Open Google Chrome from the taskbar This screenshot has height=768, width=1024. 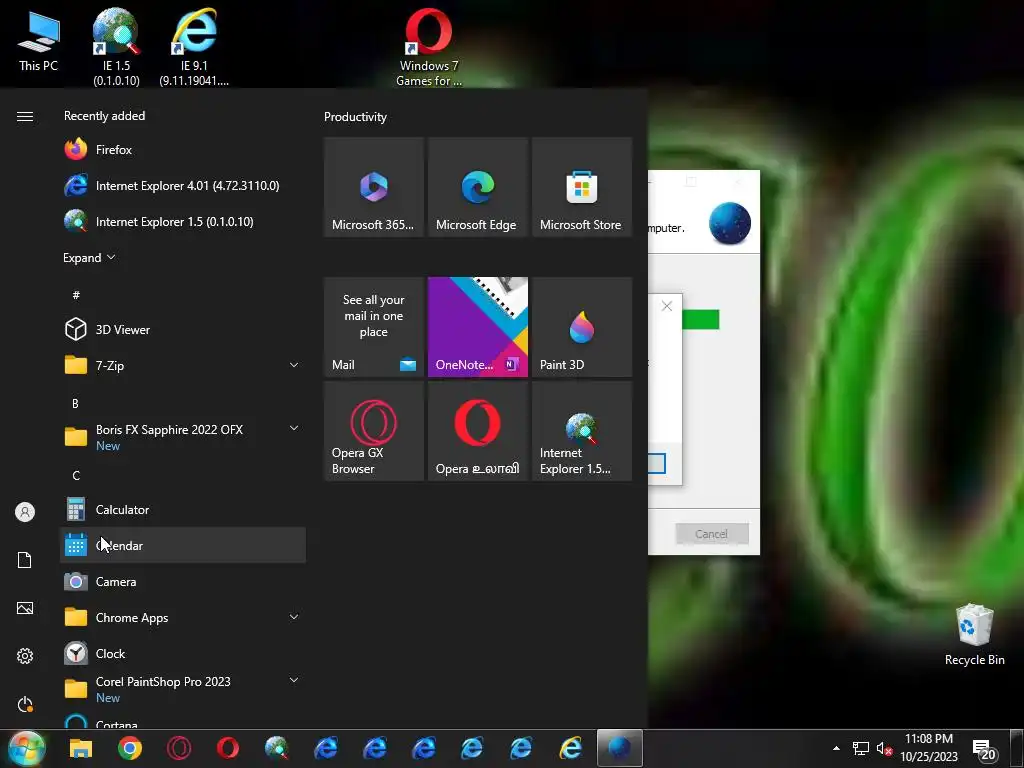130,748
